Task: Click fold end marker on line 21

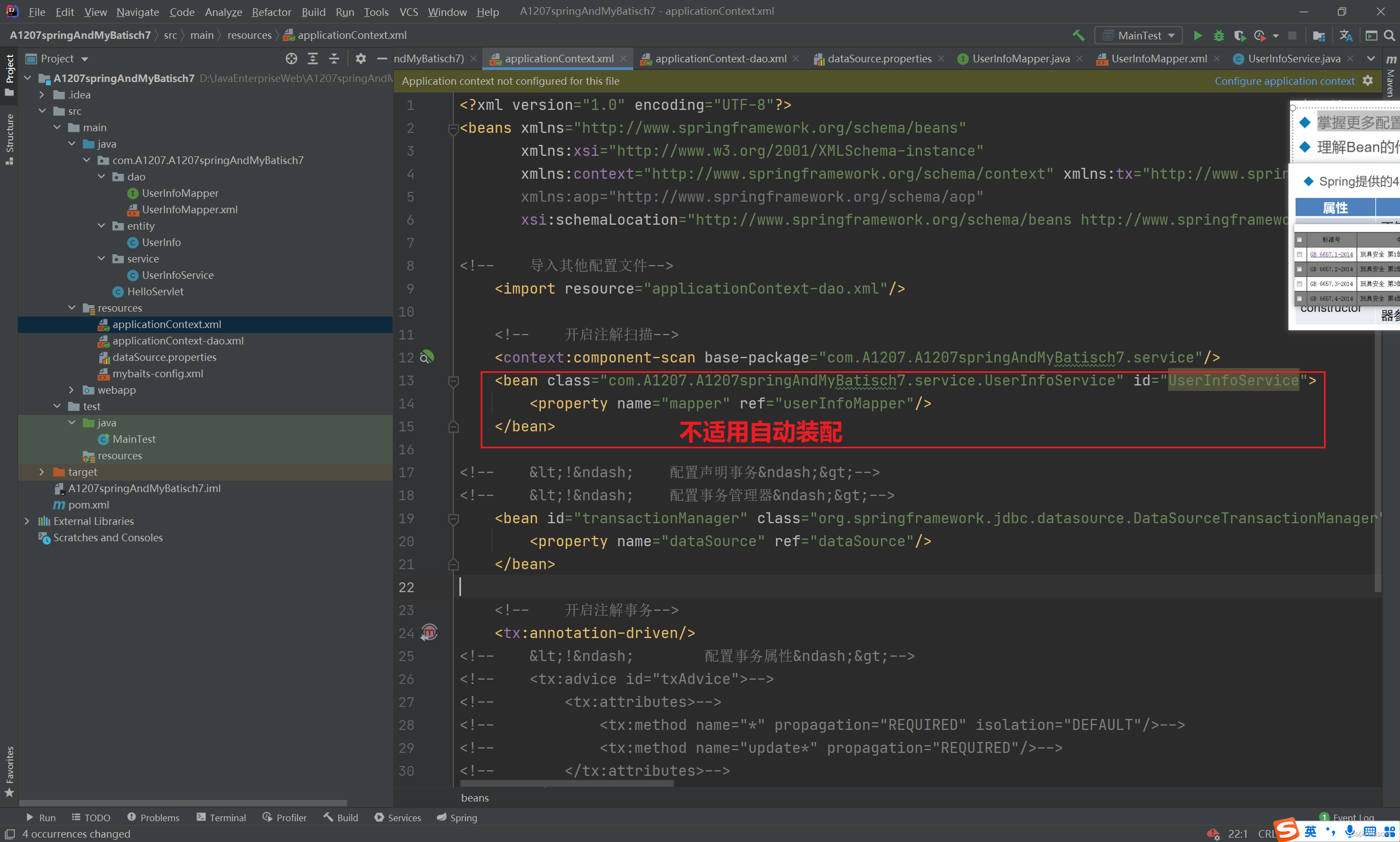Action: (453, 565)
